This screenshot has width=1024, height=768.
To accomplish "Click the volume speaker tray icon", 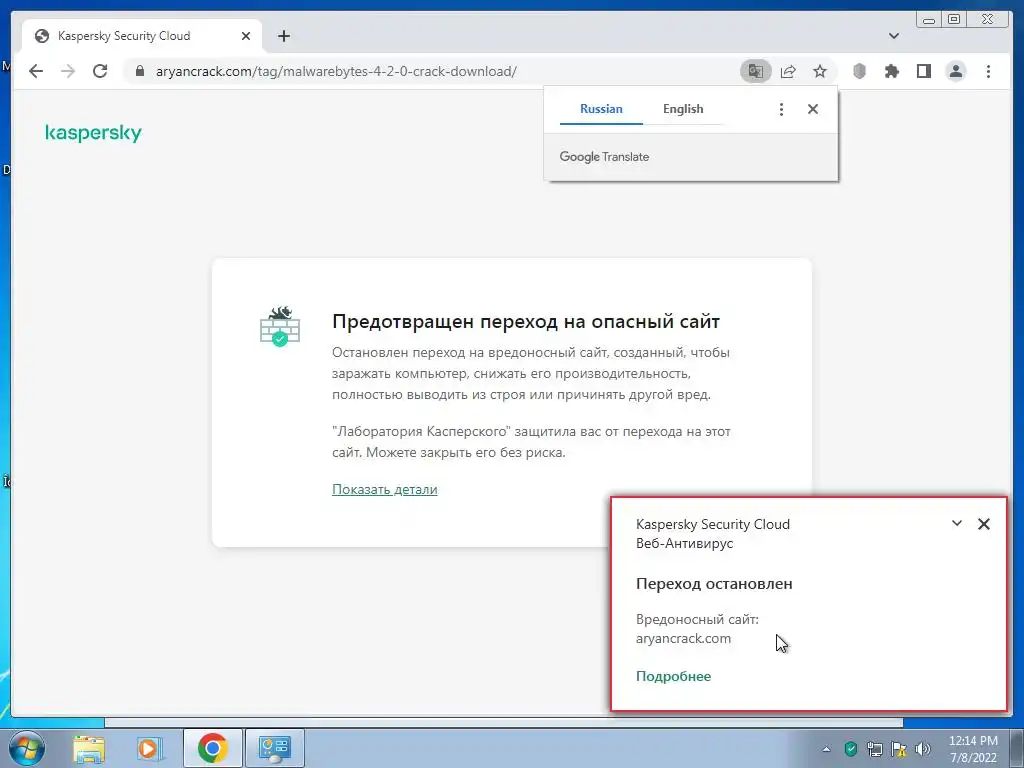I will (923, 748).
